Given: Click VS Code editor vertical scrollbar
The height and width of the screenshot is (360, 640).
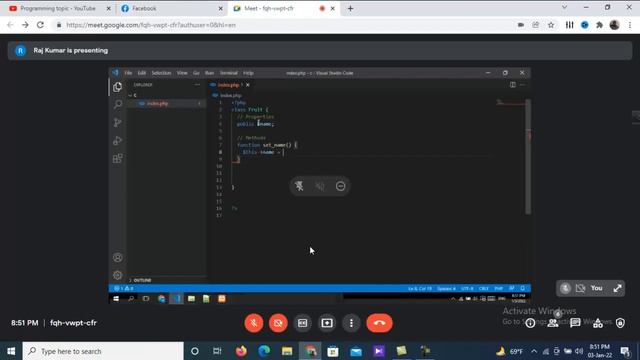Looking at the screenshot, I should [528, 156].
